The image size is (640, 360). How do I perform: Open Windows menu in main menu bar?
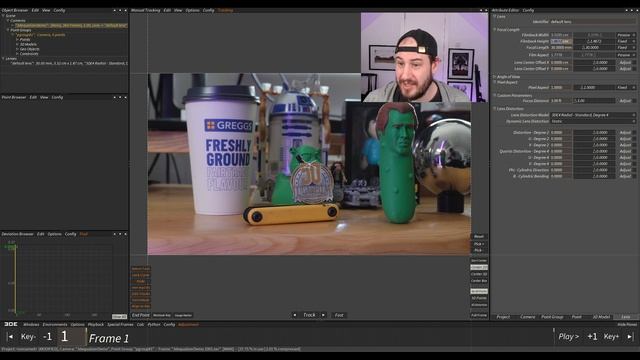click(x=31, y=324)
